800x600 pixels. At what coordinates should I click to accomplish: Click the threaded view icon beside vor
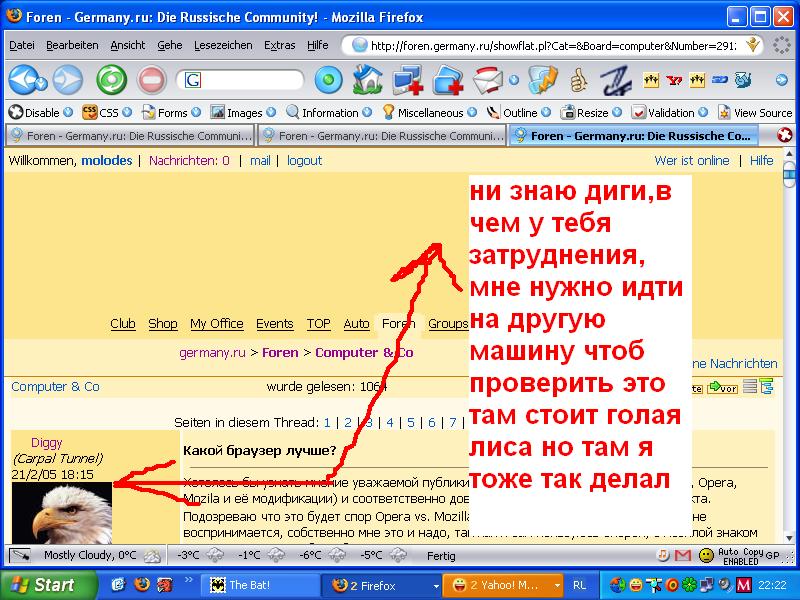(767, 387)
